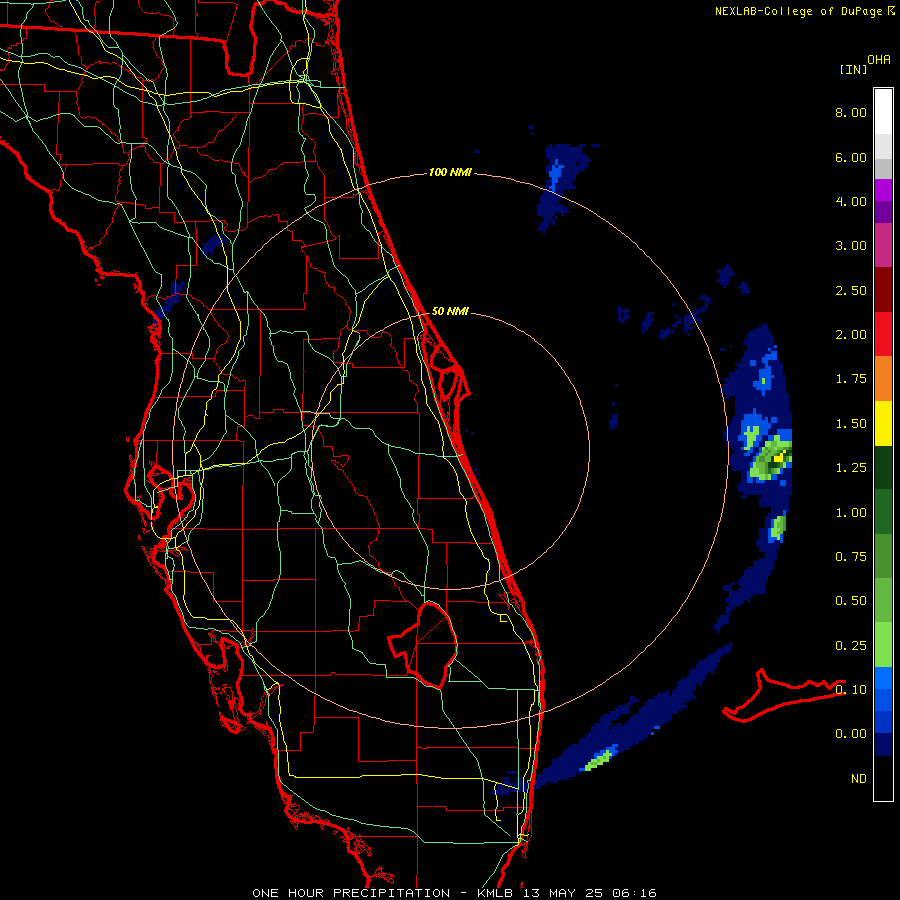Click the 3.00 legend value

tap(851, 246)
